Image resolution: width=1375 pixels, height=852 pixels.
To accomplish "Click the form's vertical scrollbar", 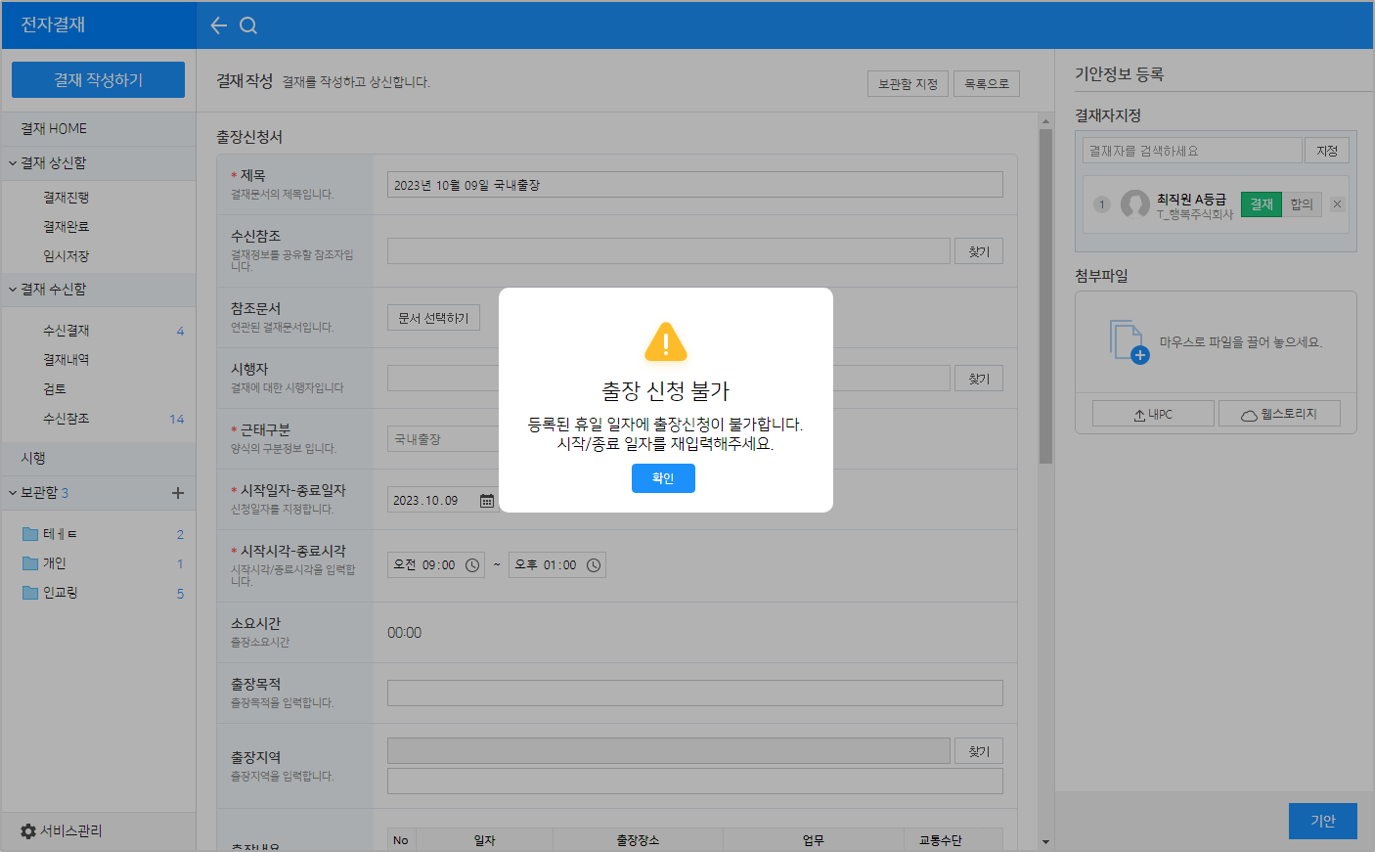I will coord(1046,300).
